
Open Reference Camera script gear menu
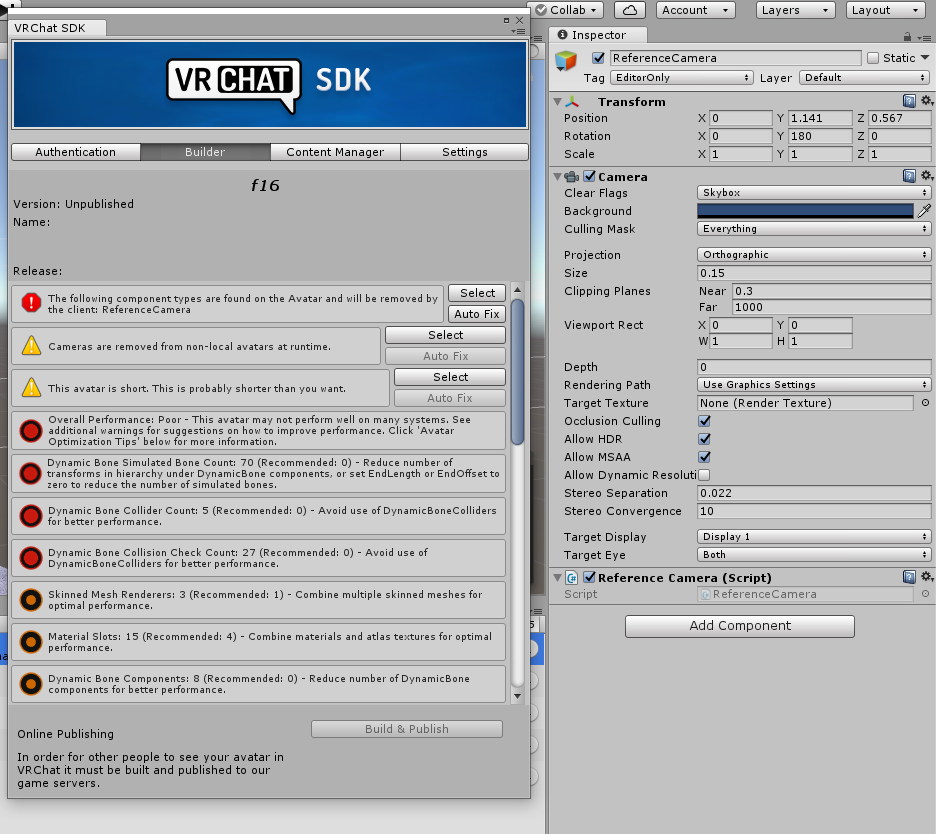(926, 577)
